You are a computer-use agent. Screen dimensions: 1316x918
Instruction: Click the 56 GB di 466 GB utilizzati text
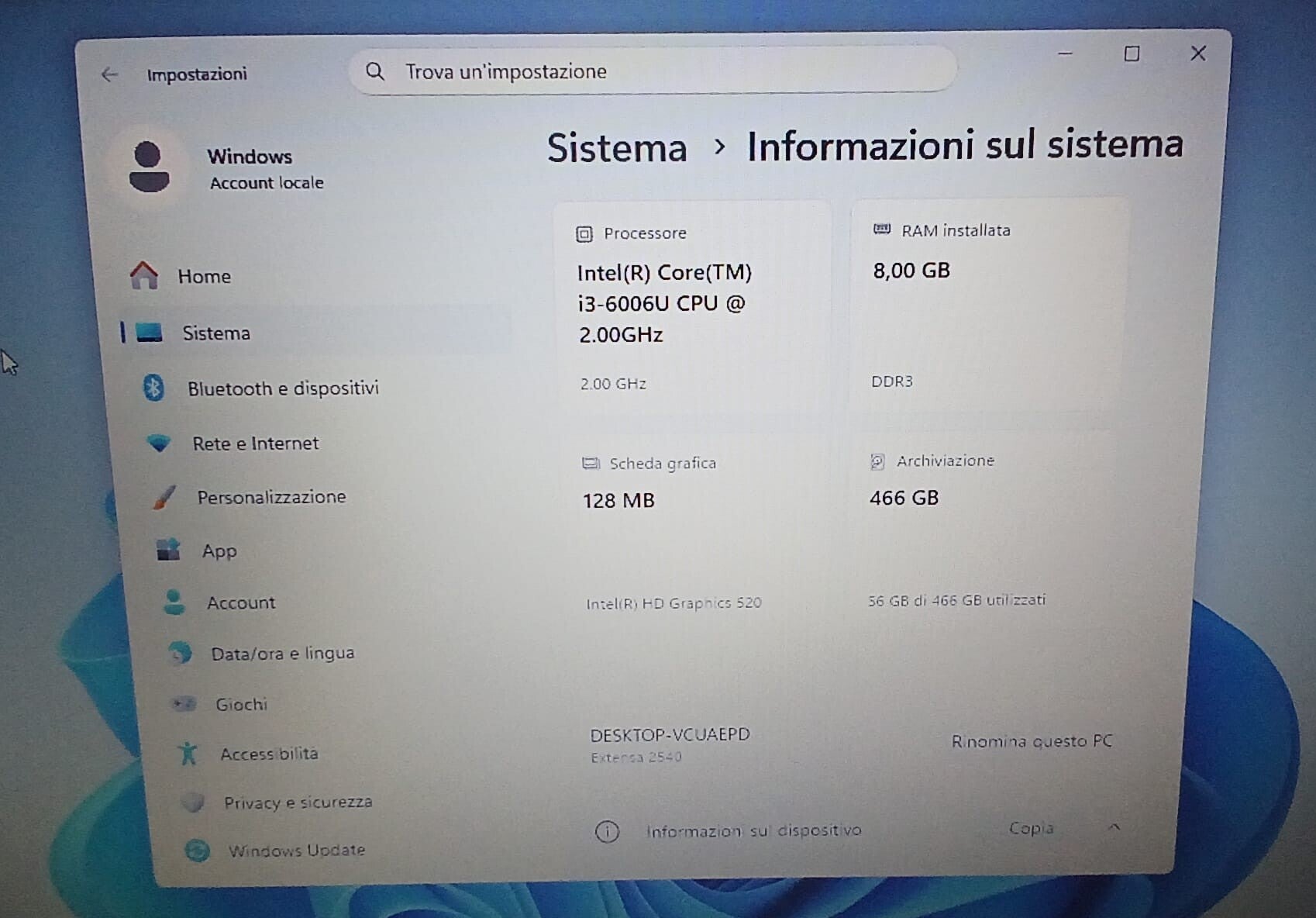pyautogui.click(x=956, y=600)
